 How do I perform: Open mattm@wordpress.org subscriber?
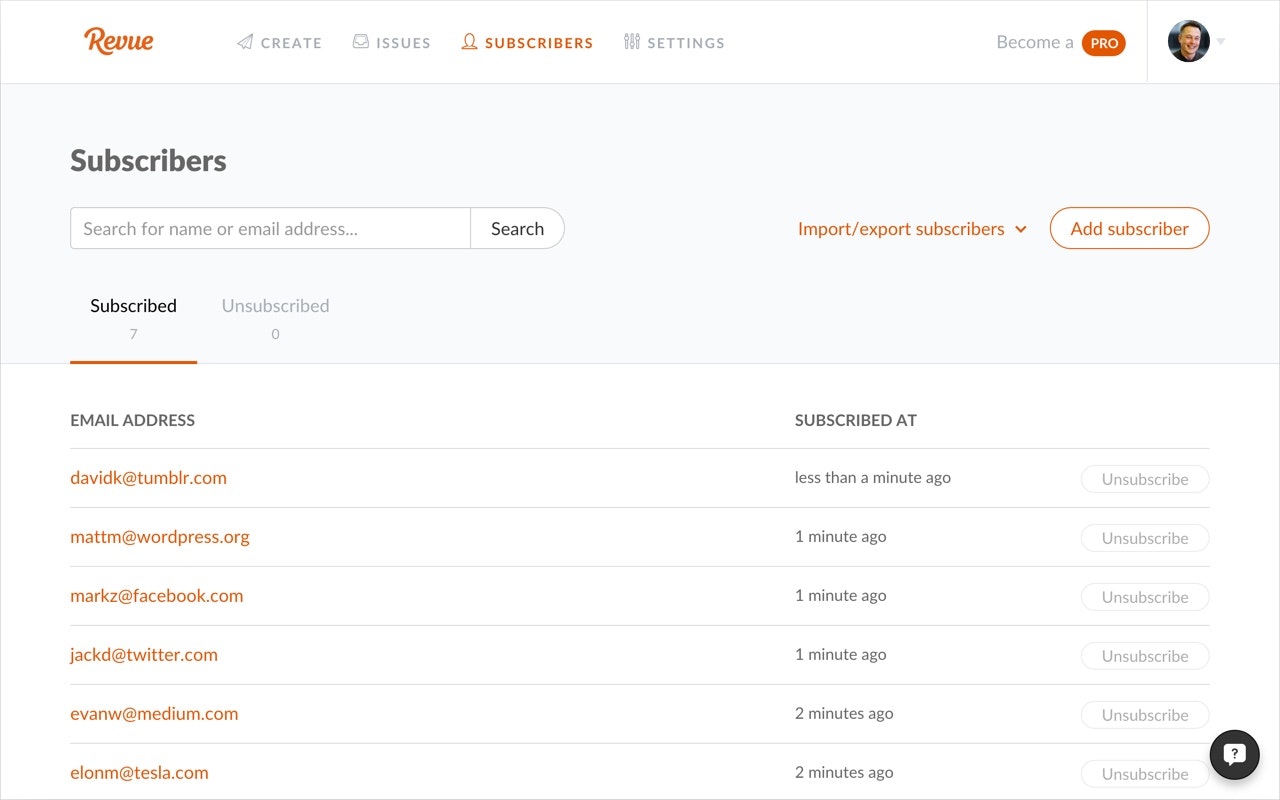point(160,536)
